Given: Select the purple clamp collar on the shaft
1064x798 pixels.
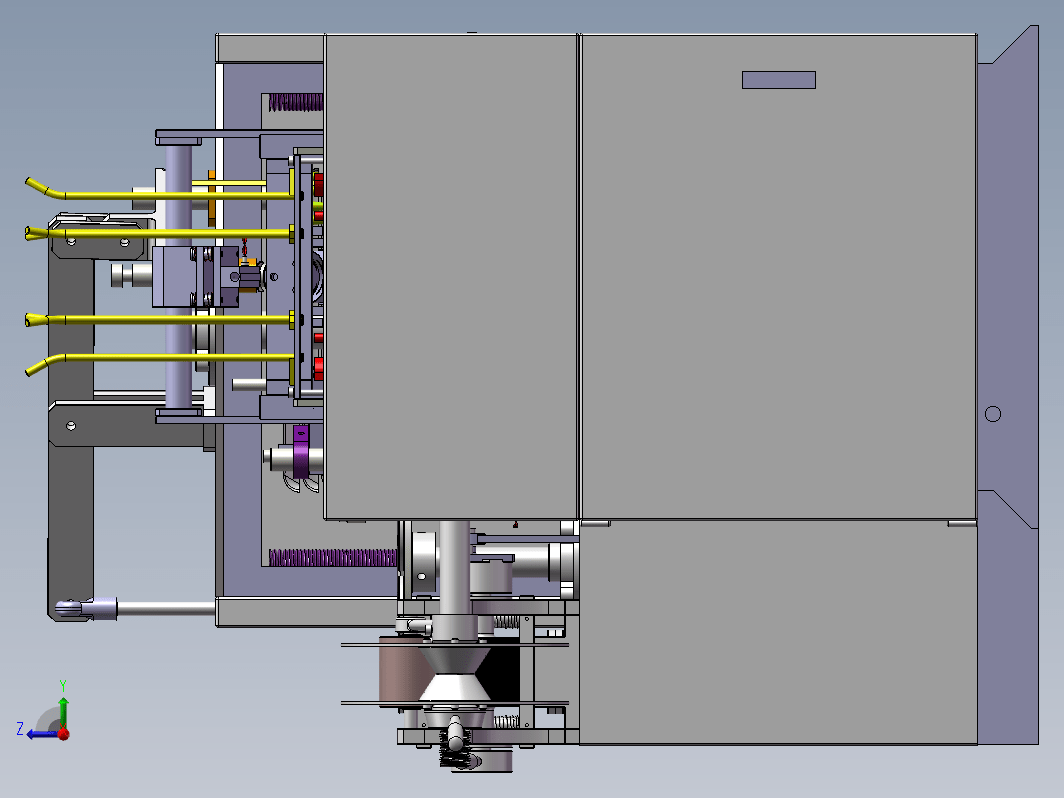Looking at the screenshot, I should click(301, 451).
